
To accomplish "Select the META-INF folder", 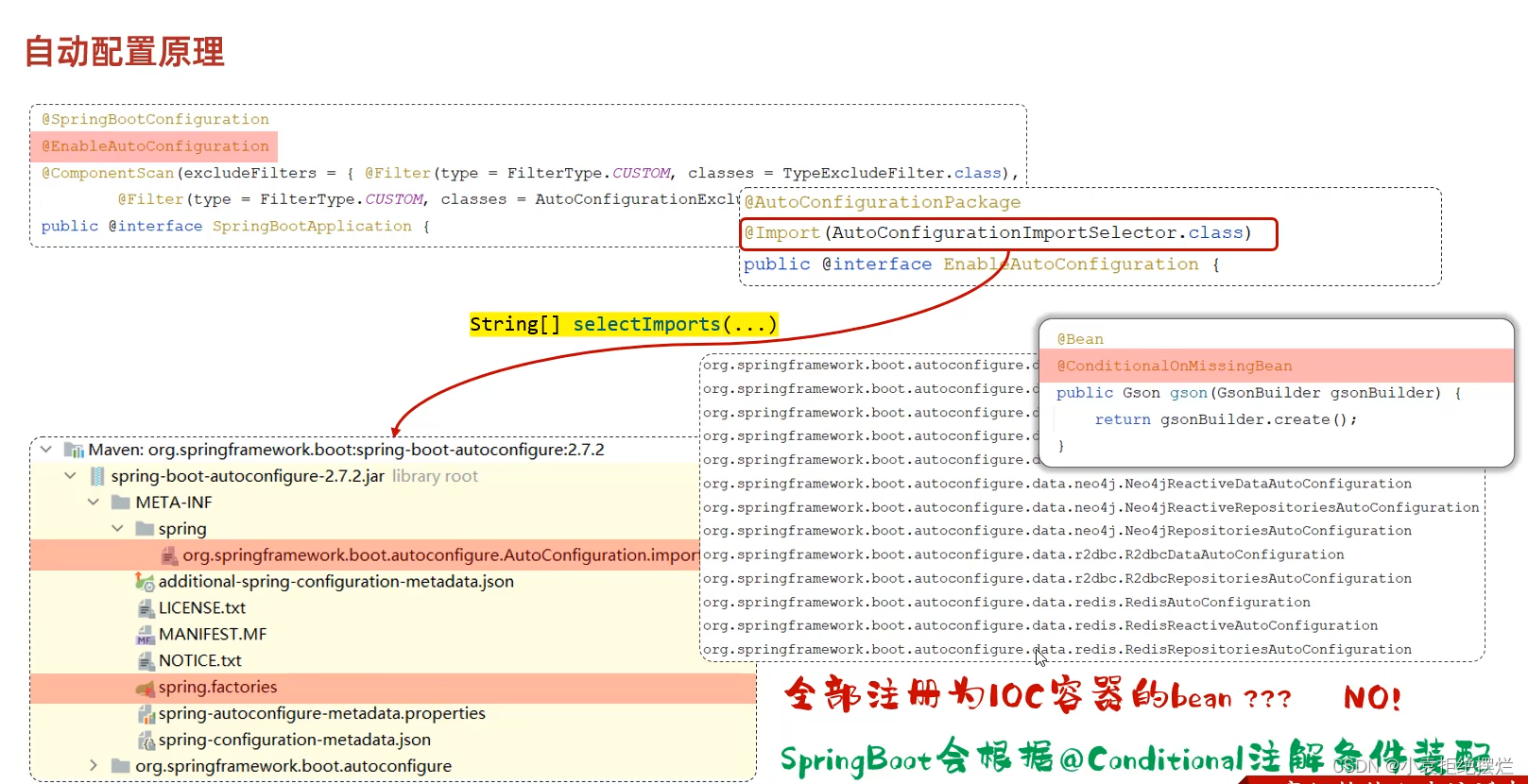I will coord(174,503).
